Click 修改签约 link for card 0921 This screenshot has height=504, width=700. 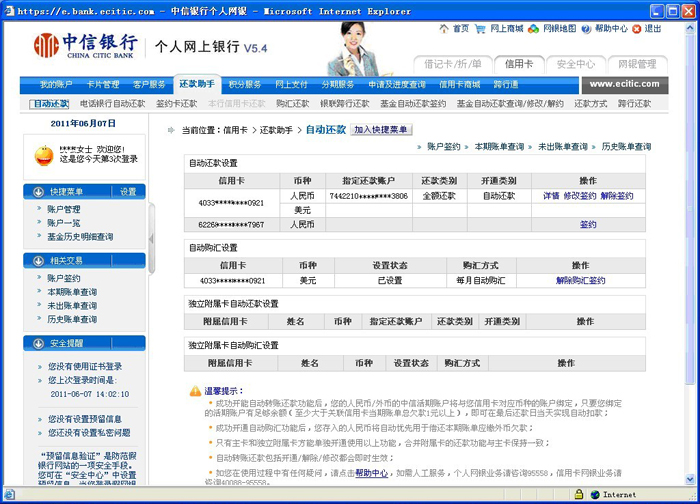tap(579, 196)
